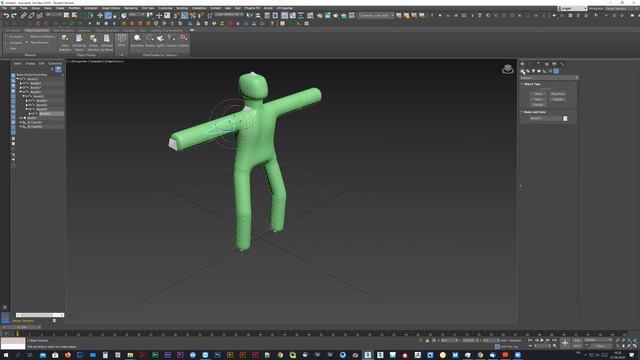Toggle the Percent Snap button

click(x=193, y=16)
